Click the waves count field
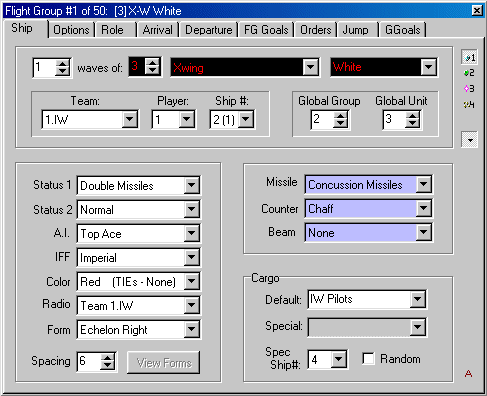The width and height of the screenshot is (487, 396). (45, 67)
